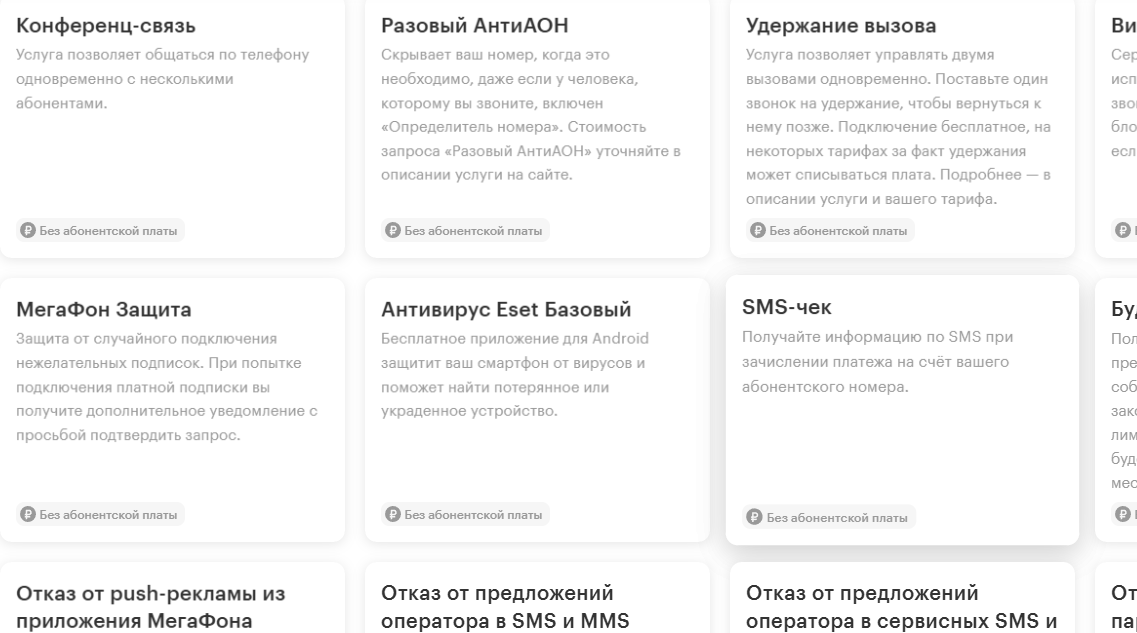
Task: Select the Антивирус Eset Базовый heading
Action: pyautogui.click(x=506, y=309)
